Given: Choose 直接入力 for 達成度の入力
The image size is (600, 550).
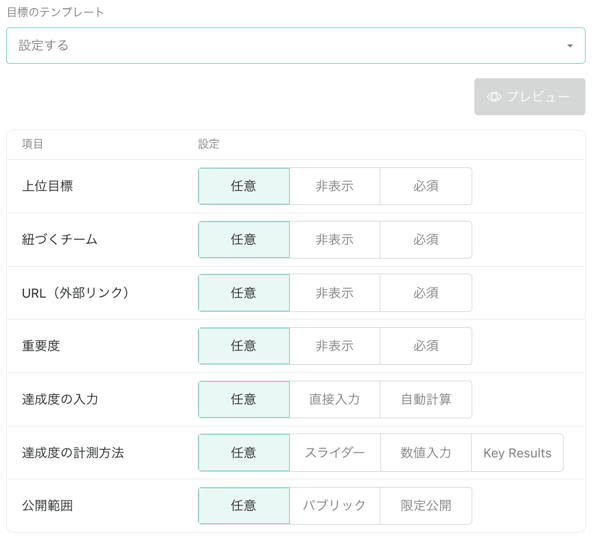Looking at the screenshot, I should tap(334, 399).
